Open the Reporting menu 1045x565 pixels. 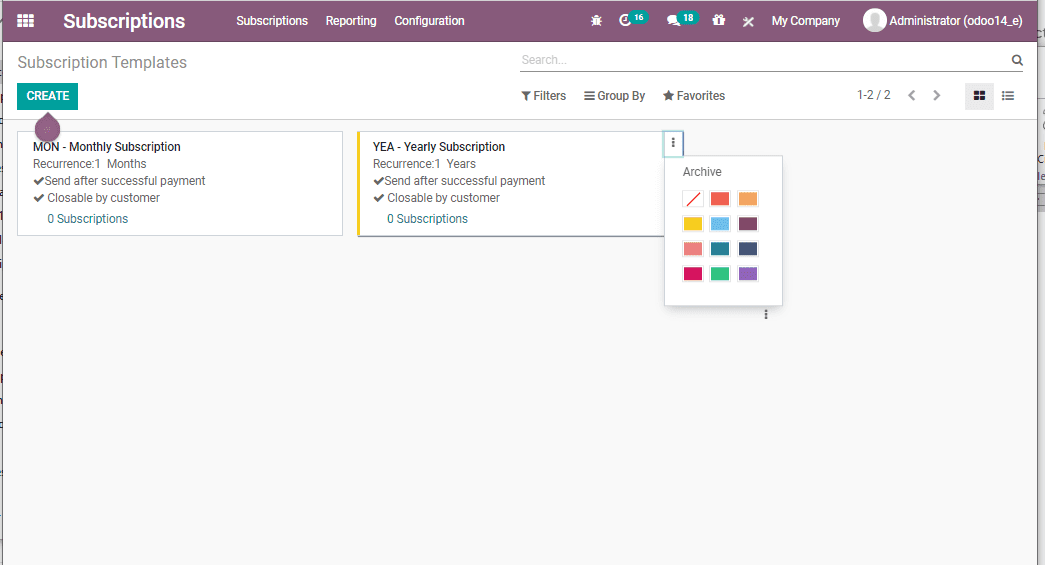click(x=351, y=21)
